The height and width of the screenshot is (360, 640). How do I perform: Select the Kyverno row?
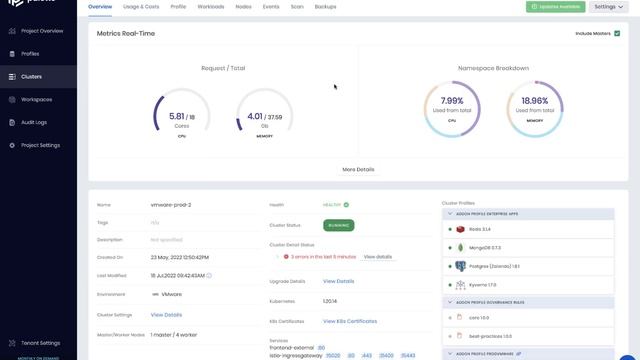point(528,285)
